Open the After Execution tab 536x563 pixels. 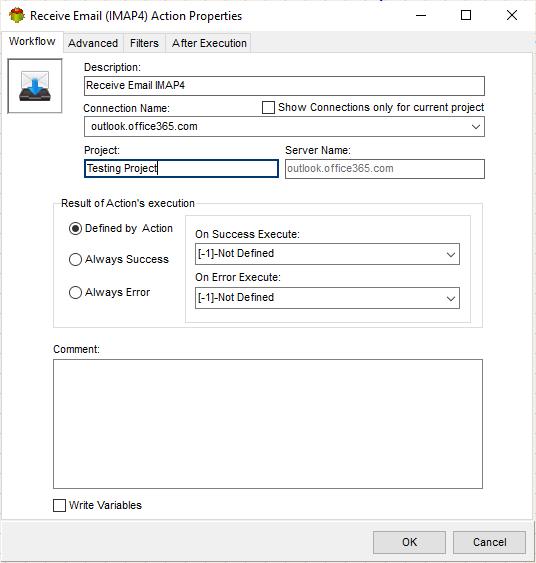pyautogui.click(x=209, y=43)
